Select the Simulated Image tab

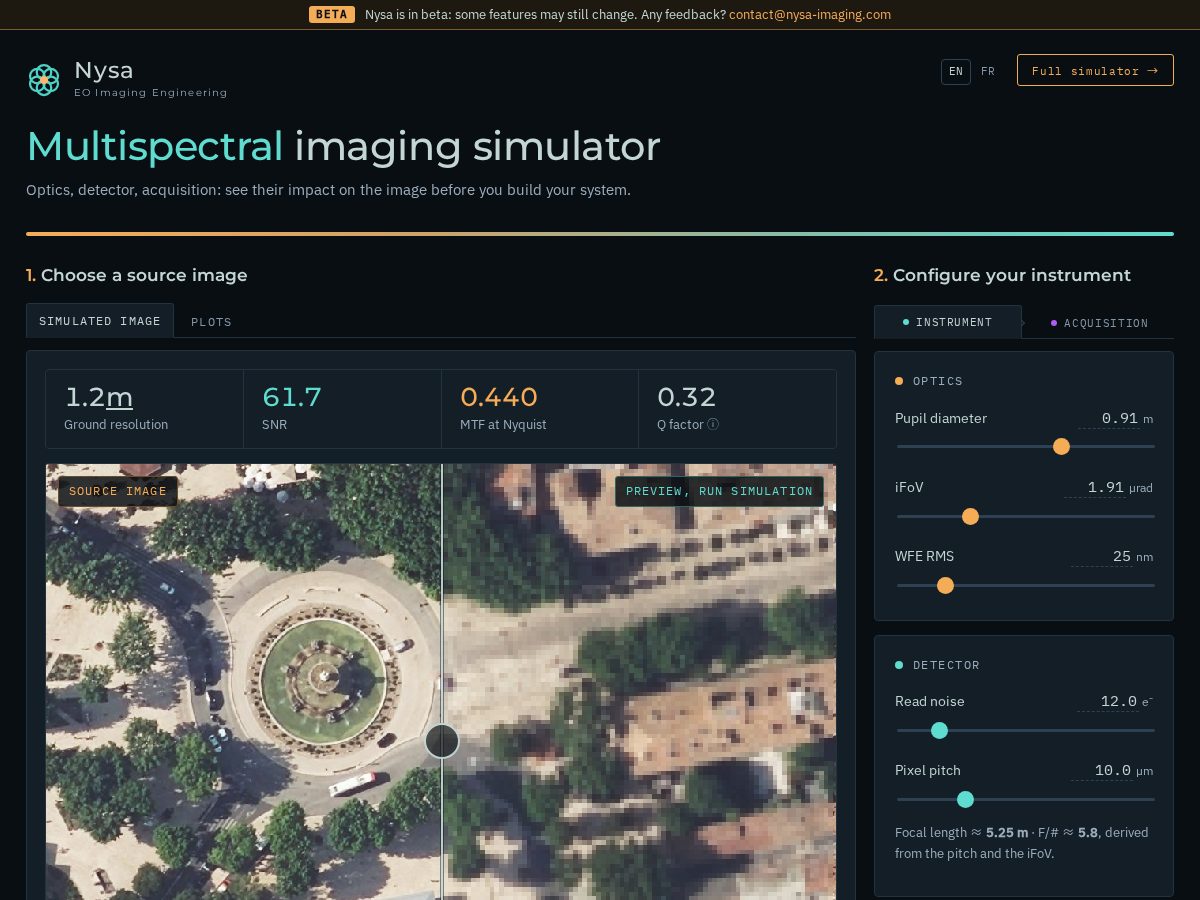[100, 321]
